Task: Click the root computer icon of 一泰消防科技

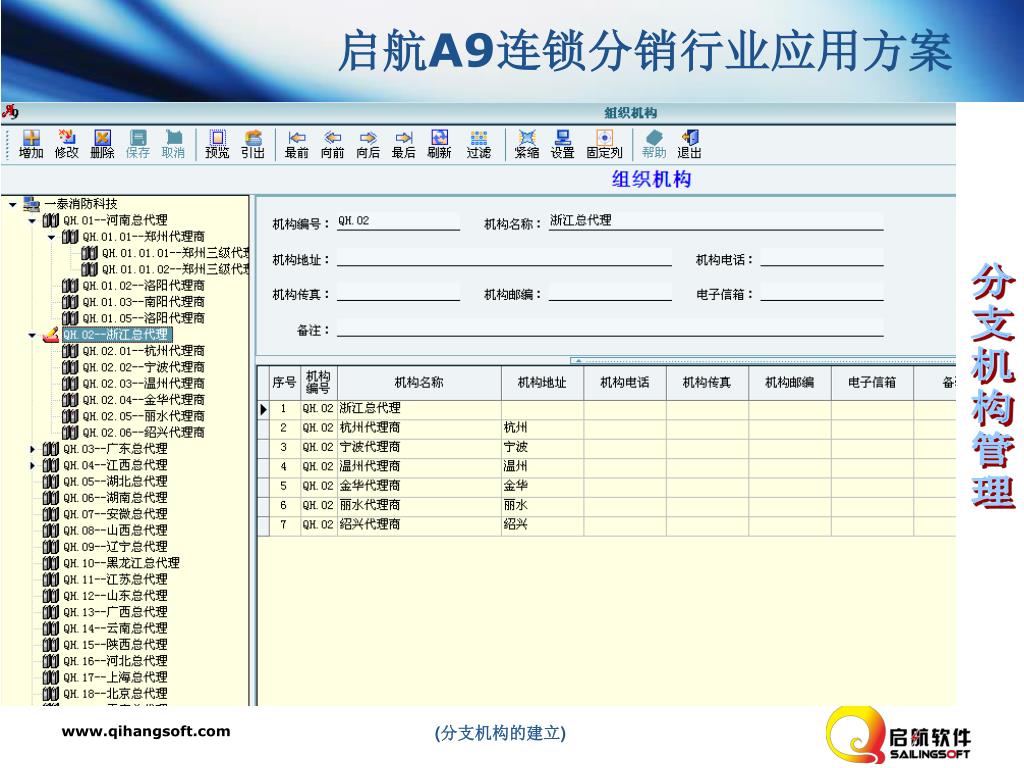Action: (31, 204)
